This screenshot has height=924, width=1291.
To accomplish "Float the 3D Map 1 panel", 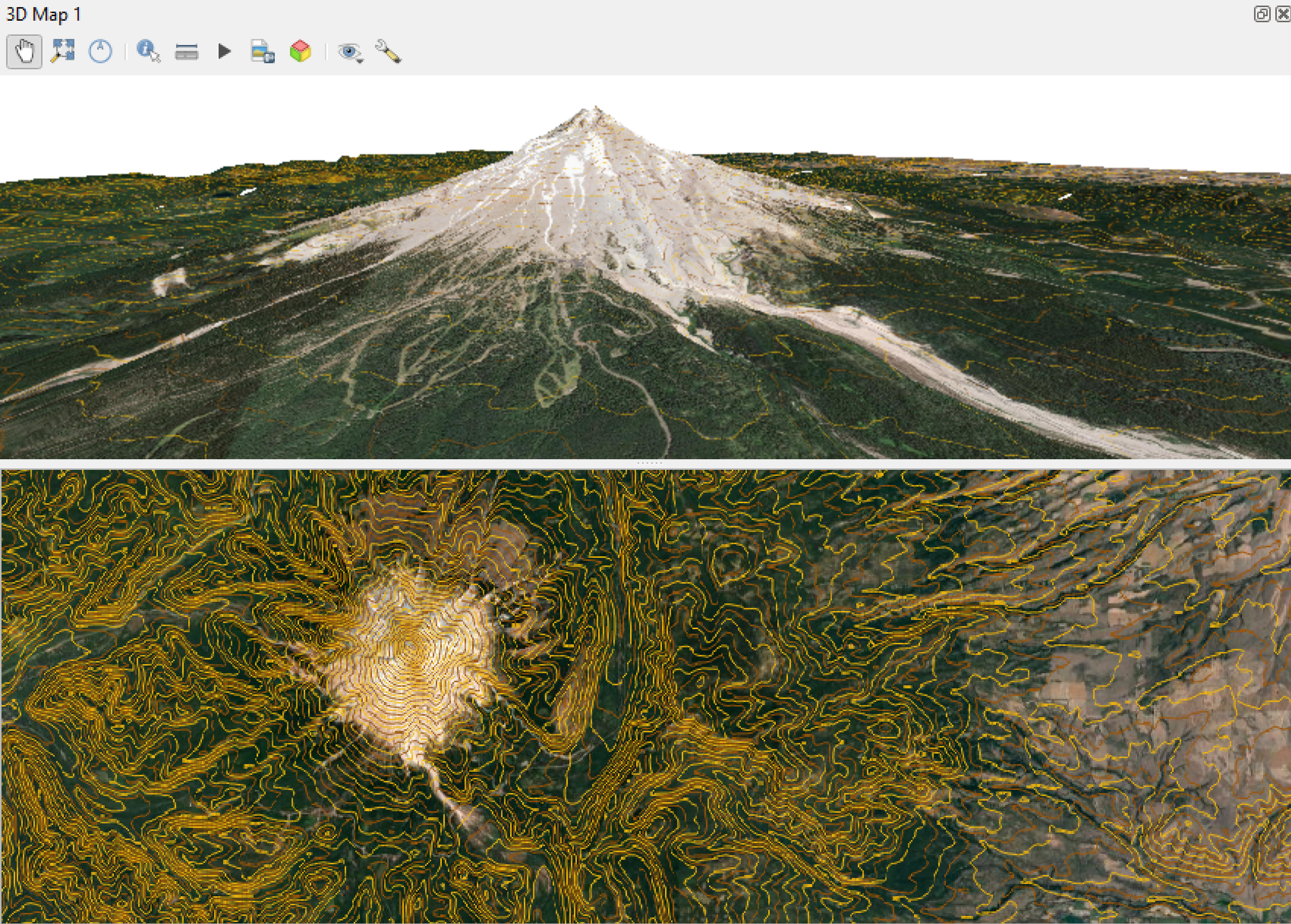I will [x=1262, y=13].
